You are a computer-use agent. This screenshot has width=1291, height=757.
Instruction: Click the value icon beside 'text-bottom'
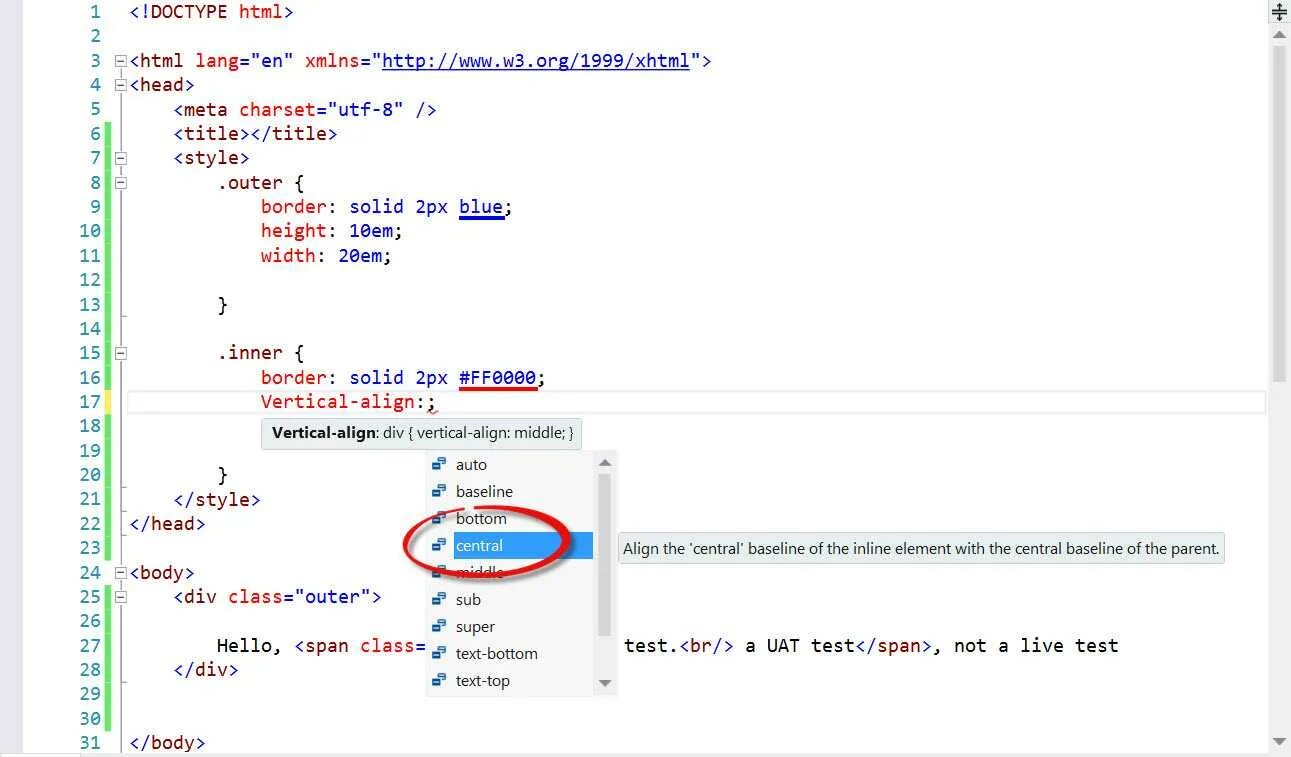(x=439, y=653)
